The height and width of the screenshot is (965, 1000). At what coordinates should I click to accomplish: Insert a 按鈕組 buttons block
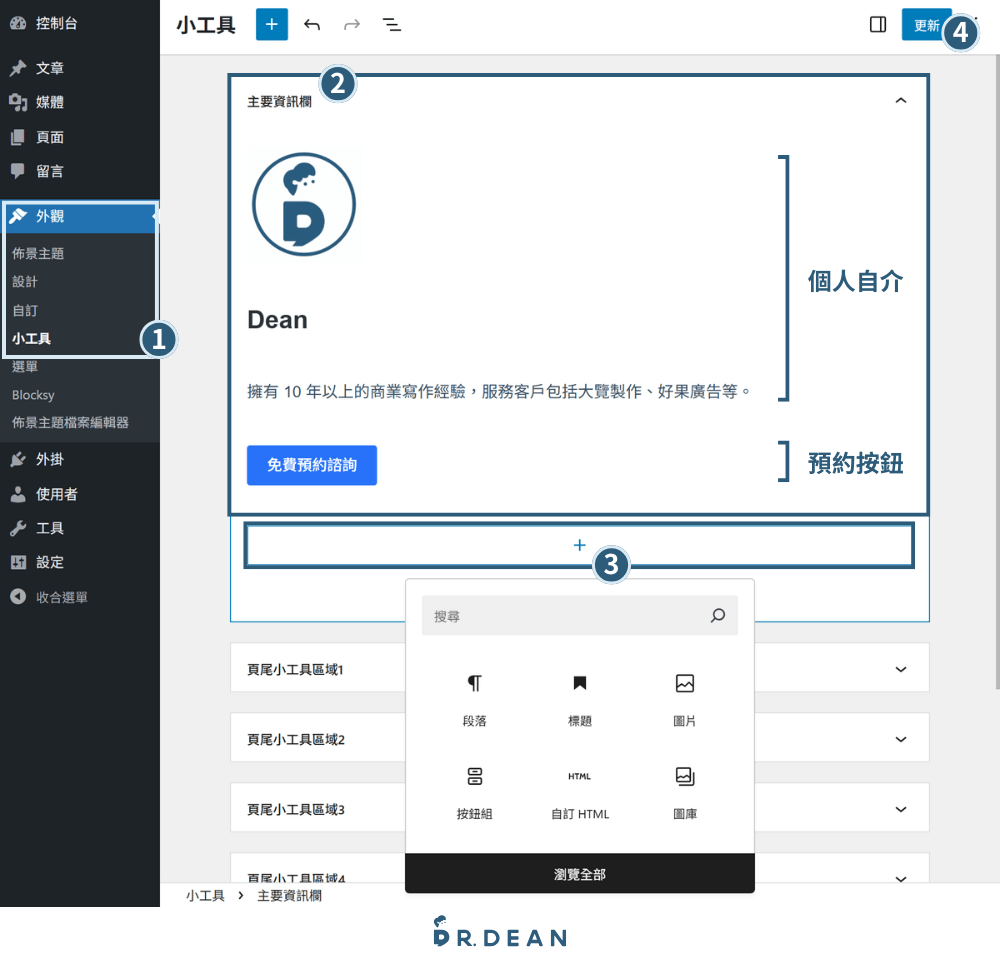(x=474, y=792)
